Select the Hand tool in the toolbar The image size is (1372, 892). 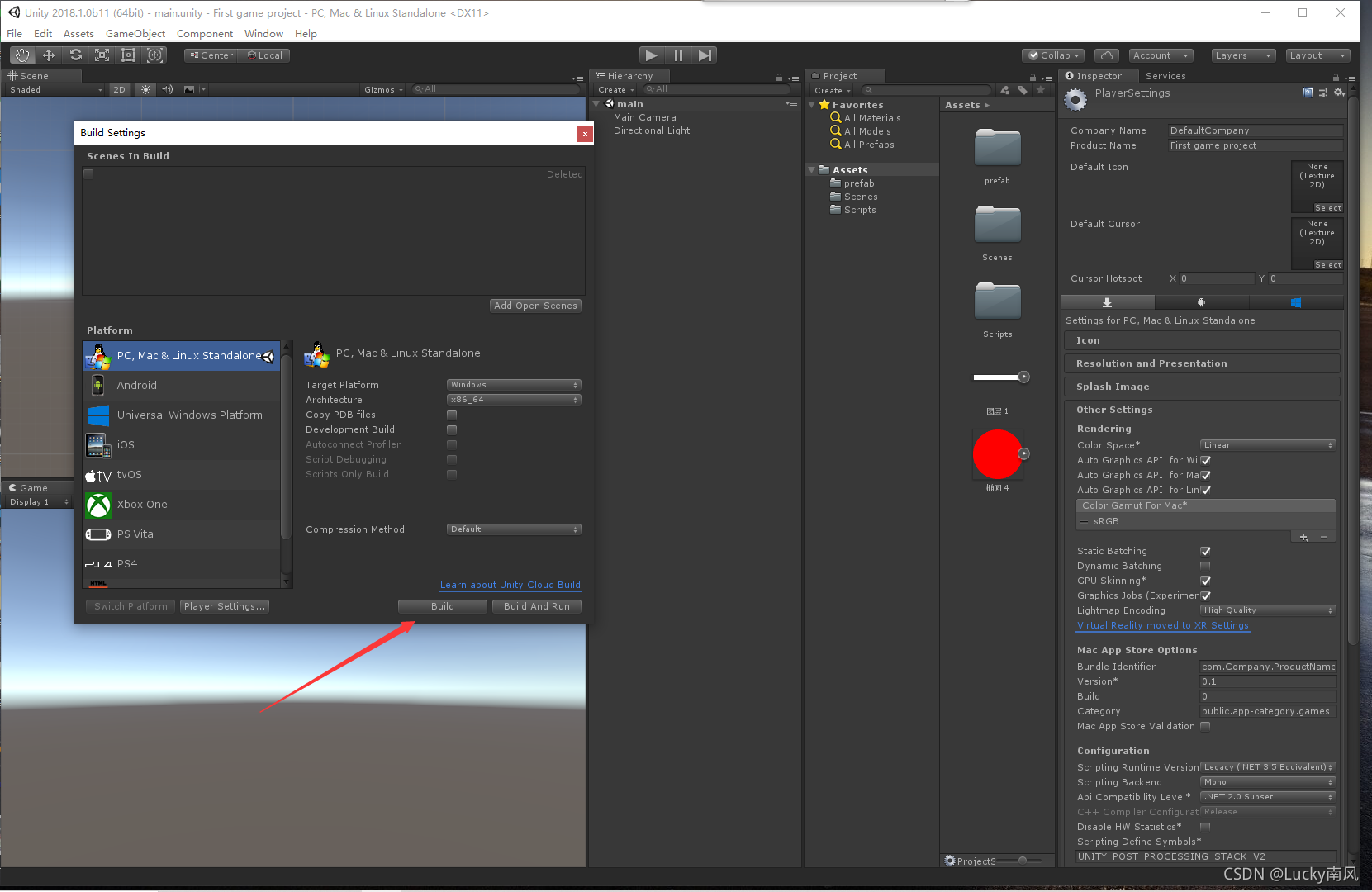pyautogui.click(x=22, y=55)
